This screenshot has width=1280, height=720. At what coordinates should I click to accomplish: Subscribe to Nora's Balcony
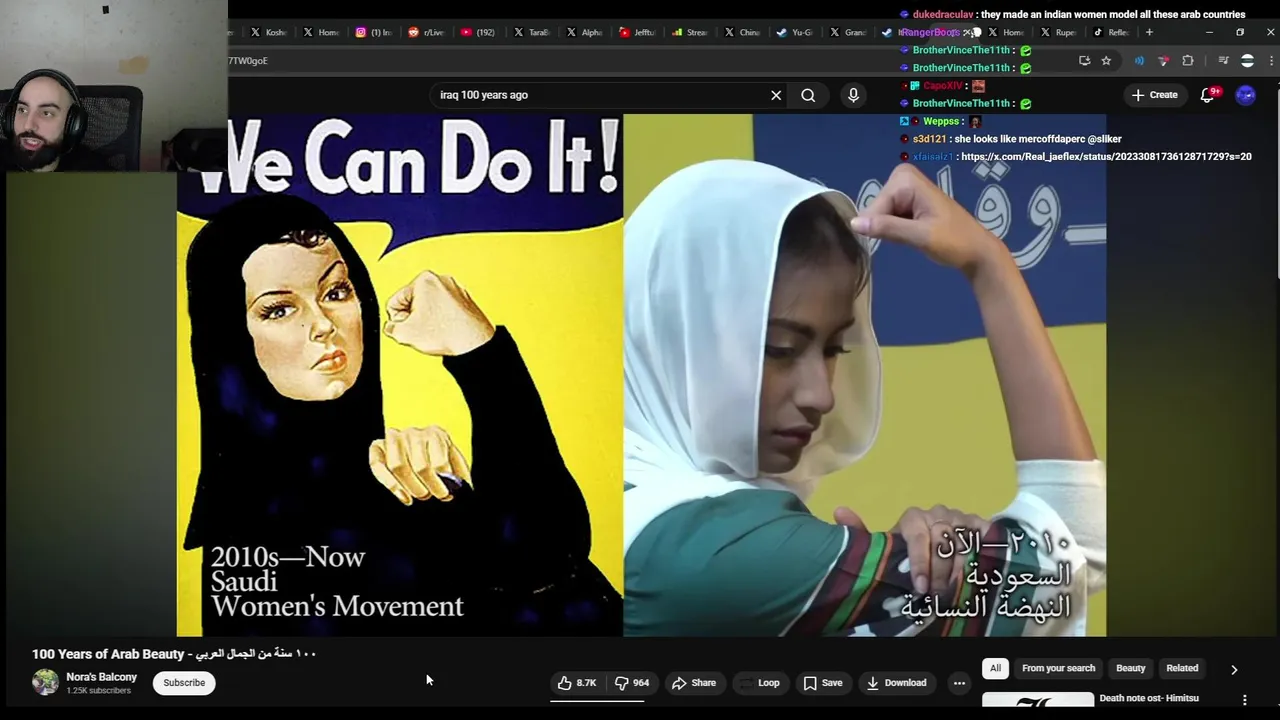pyautogui.click(x=184, y=683)
